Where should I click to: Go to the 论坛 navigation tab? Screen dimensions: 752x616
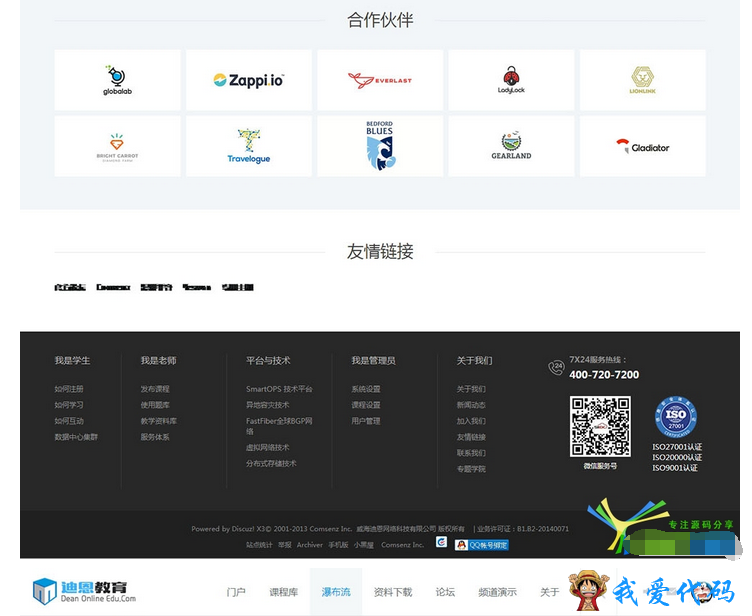pyautogui.click(x=445, y=592)
